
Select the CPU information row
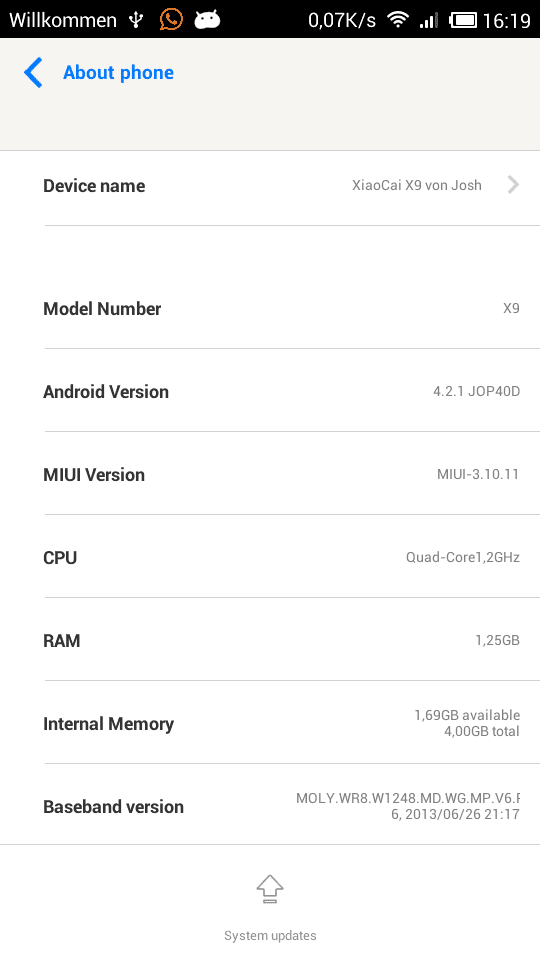coord(270,557)
